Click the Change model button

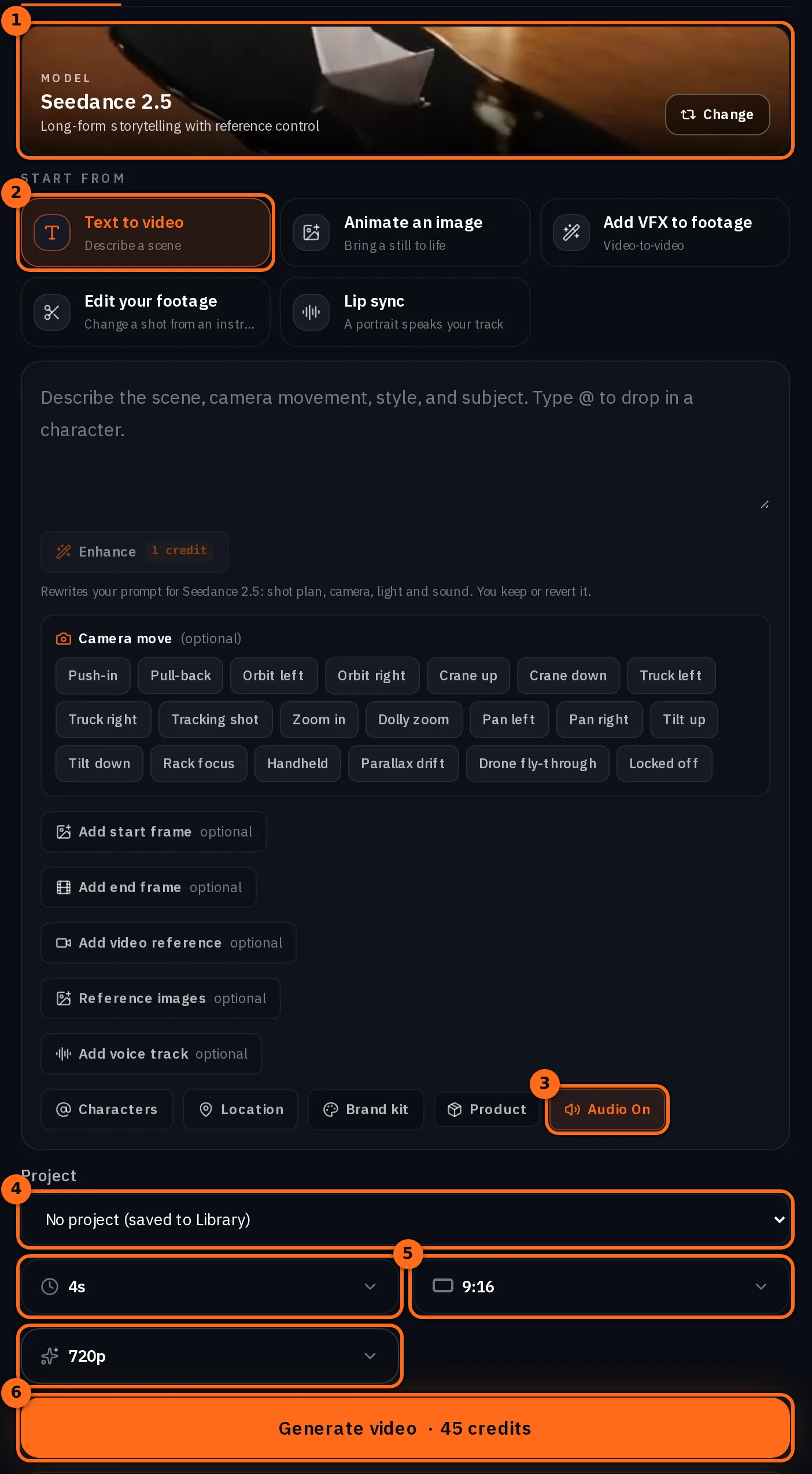point(717,115)
